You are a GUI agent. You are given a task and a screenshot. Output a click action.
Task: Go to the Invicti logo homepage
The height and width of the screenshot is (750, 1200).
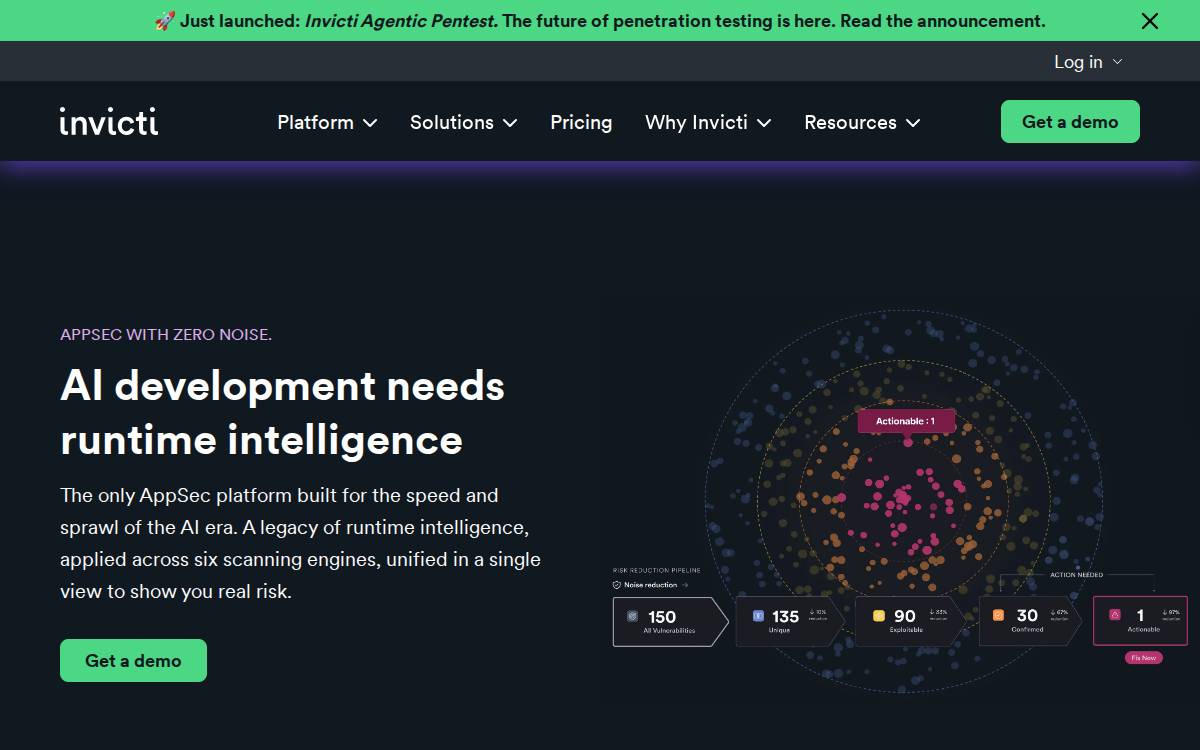click(109, 121)
